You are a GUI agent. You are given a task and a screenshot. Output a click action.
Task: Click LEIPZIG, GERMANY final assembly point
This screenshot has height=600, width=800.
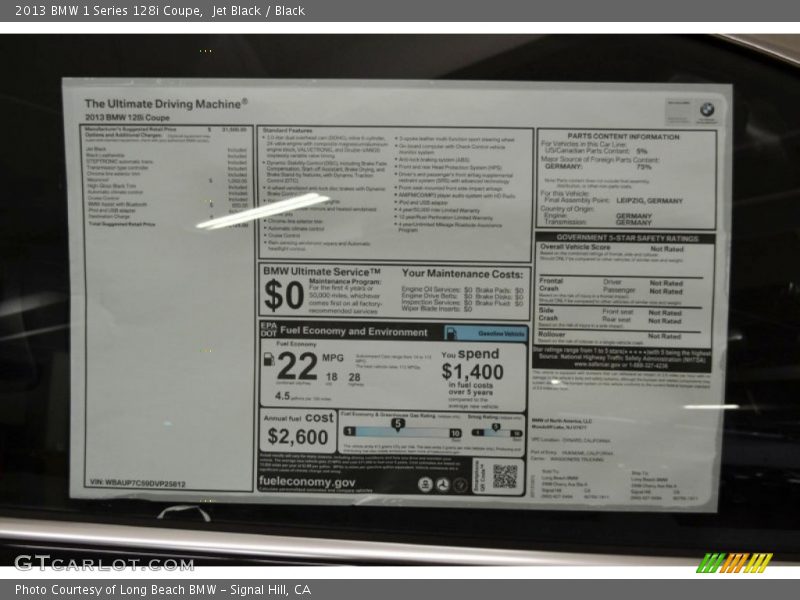tap(649, 201)
